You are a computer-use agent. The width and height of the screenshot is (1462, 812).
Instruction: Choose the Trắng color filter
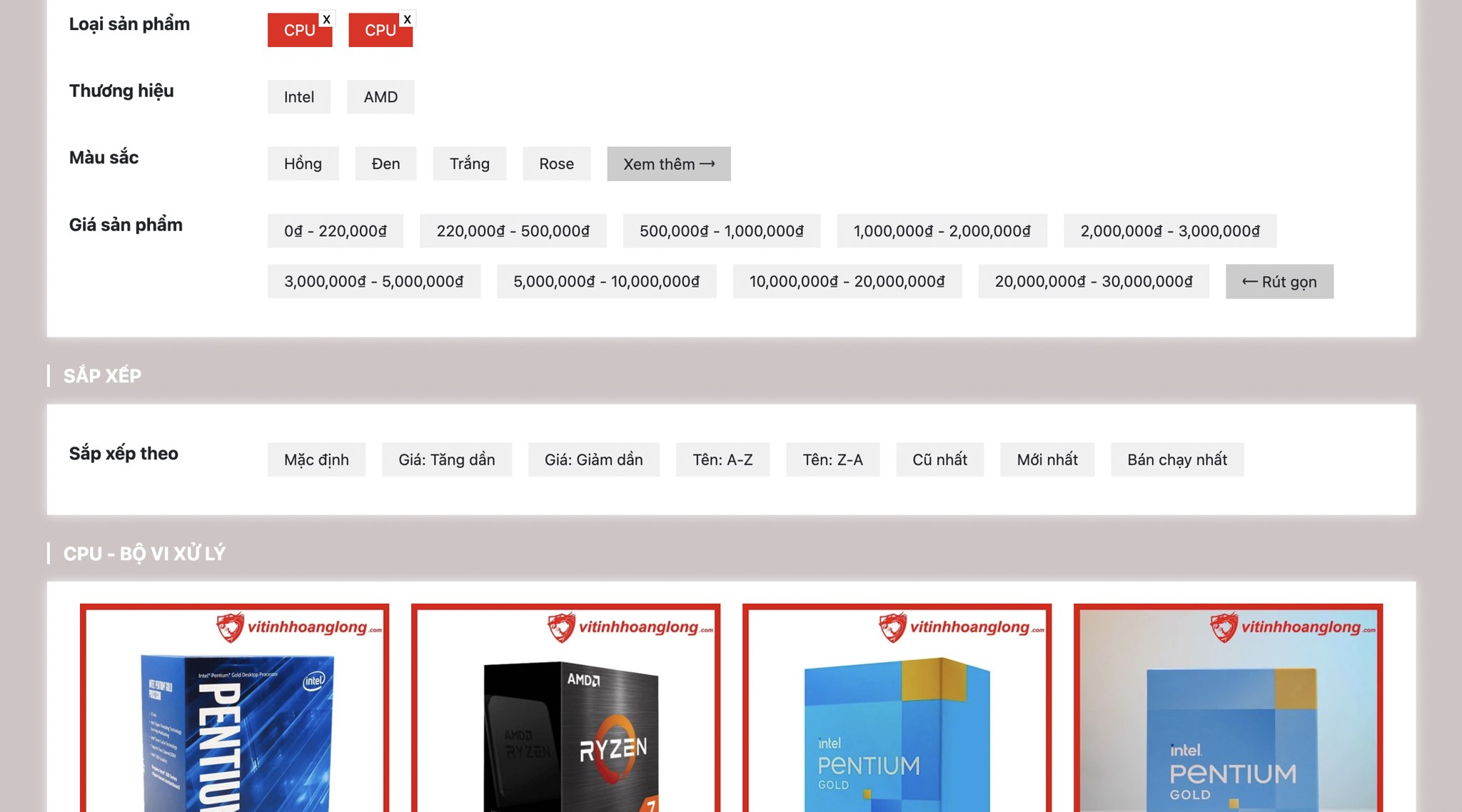tap(469, 164)
